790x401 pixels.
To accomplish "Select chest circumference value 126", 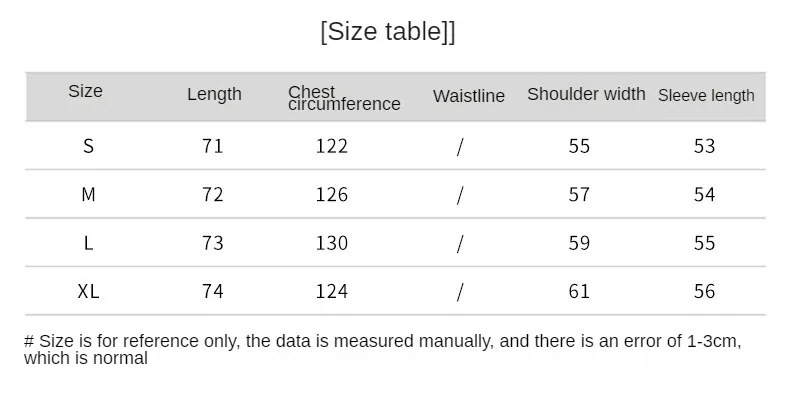I will coord(331,194).
